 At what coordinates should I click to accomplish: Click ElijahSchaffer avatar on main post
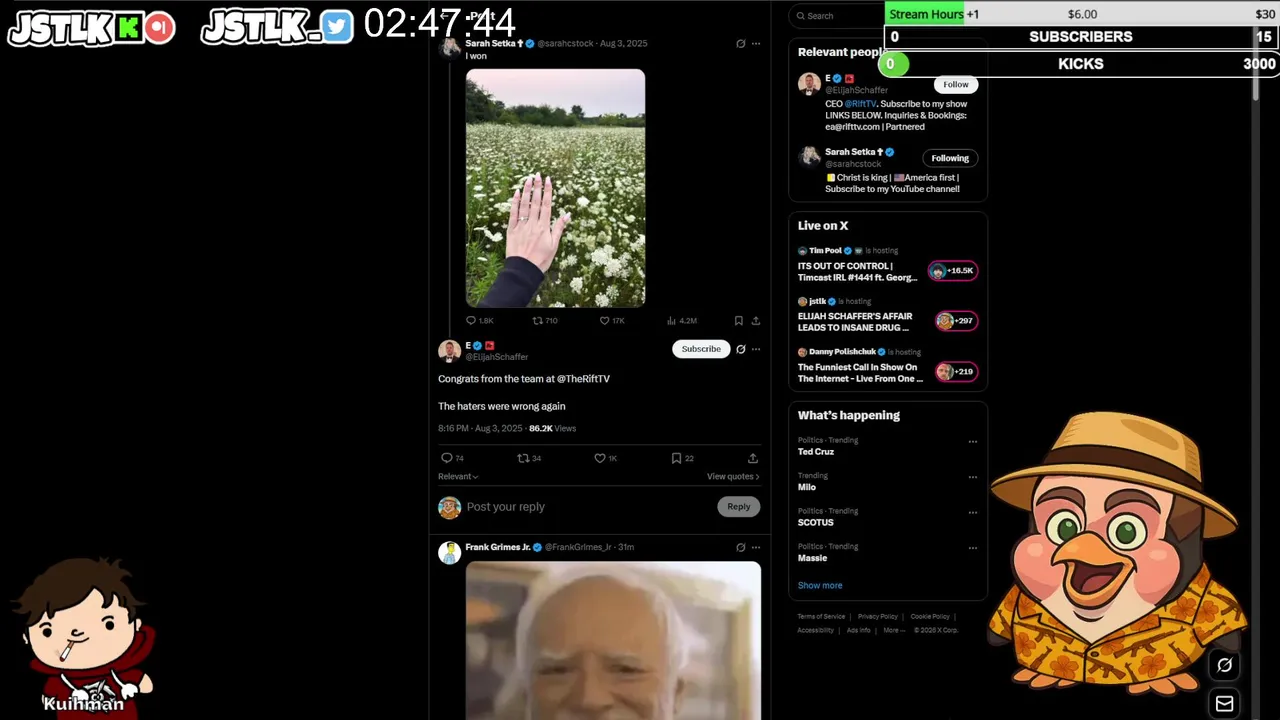(x=449, y=351)
